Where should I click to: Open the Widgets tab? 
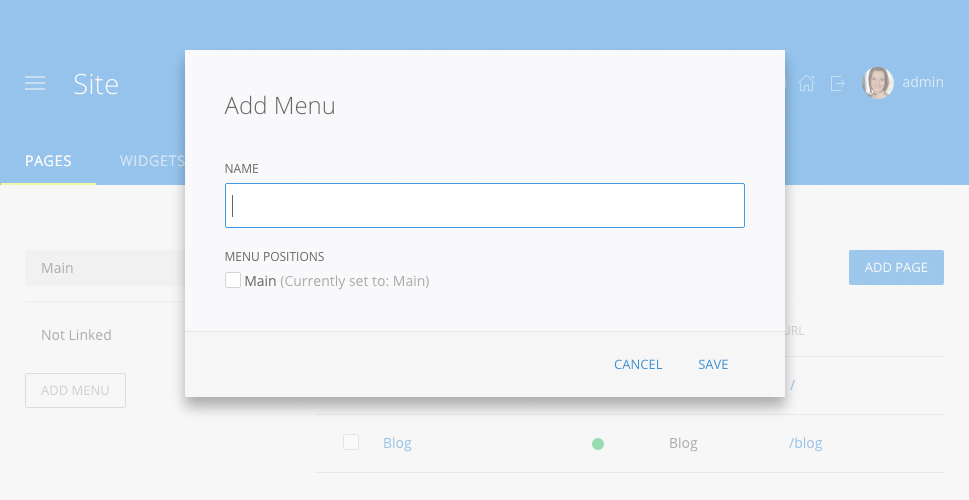coord(151,161)
